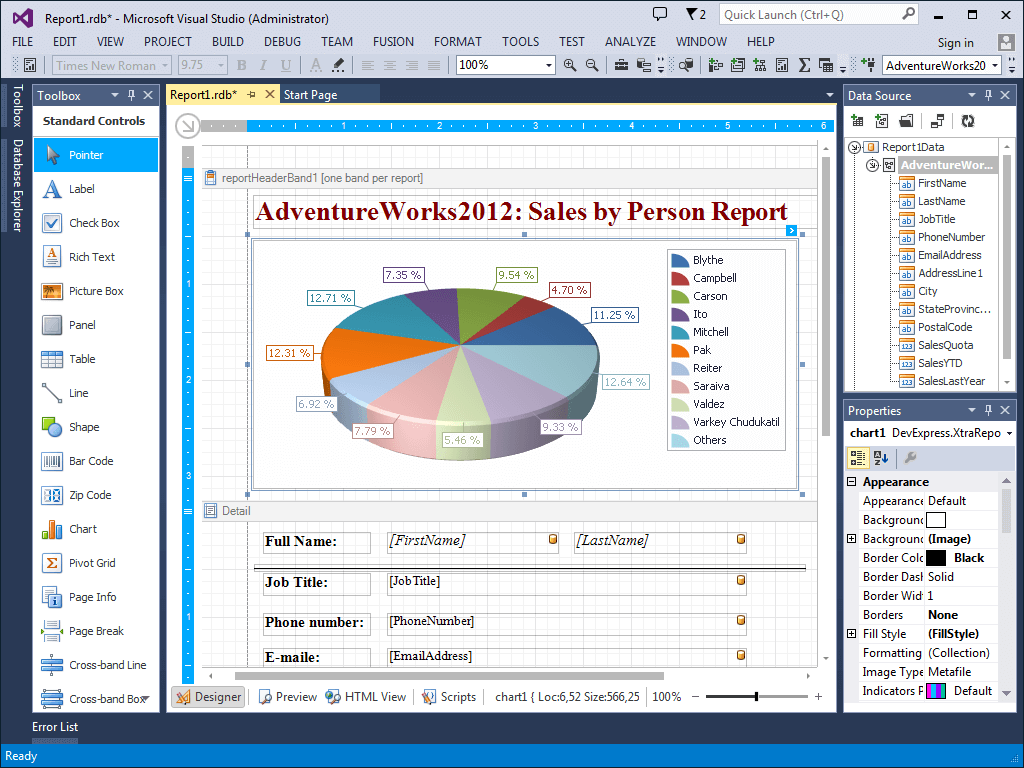
Task: Click the designer zoom slider handle
Action: tap(756, 697)
